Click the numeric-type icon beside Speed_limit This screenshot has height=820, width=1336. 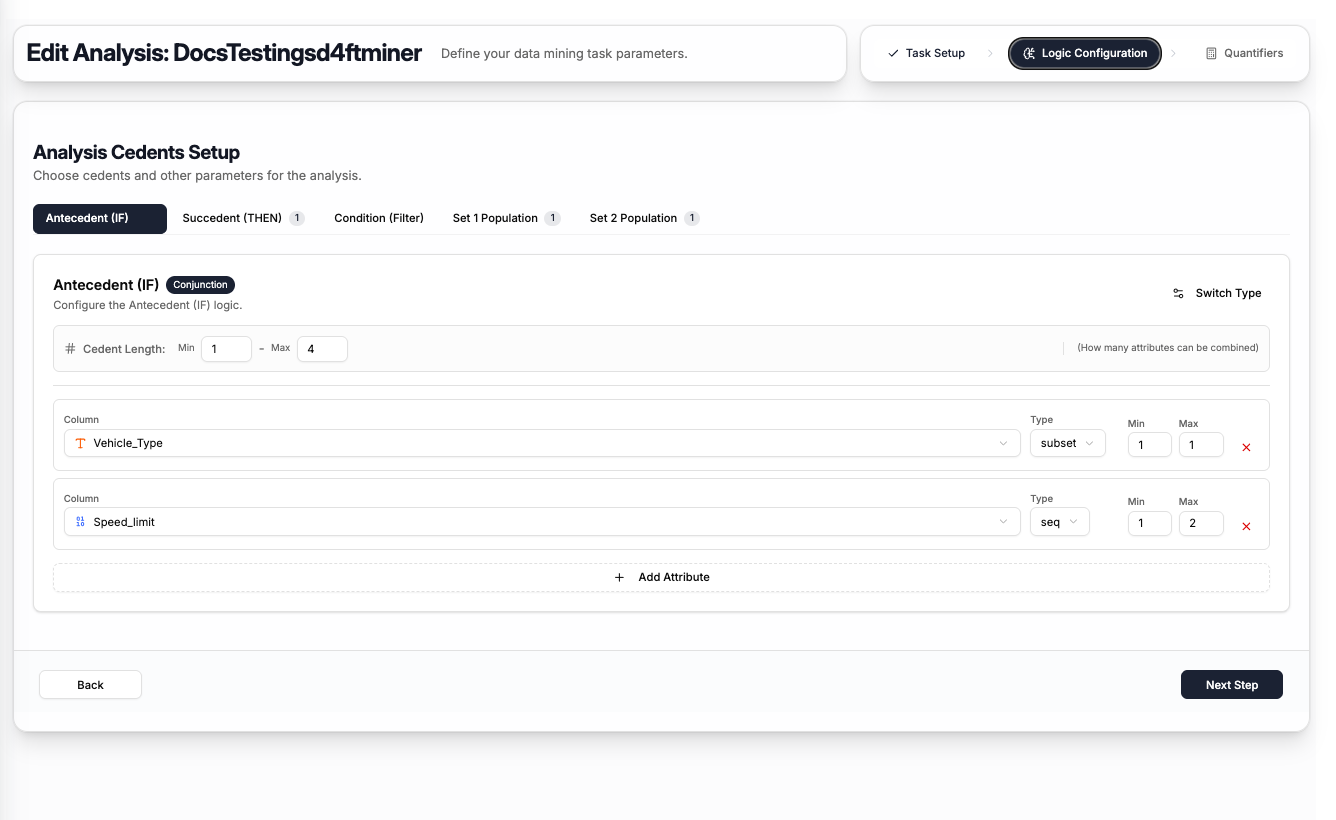pyautogui.click(x=80, y=522)
